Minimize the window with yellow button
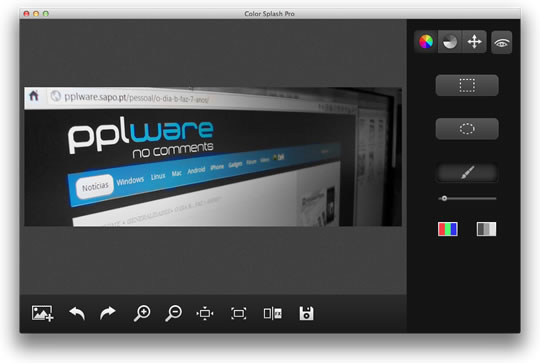 36,14
